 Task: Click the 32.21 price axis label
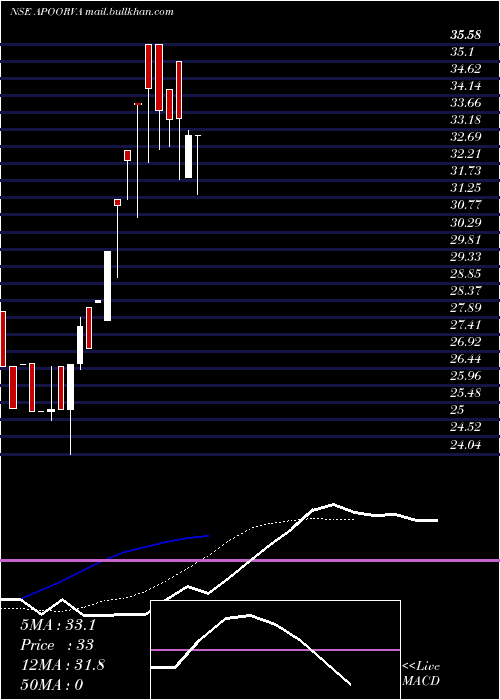click(466, 154)
